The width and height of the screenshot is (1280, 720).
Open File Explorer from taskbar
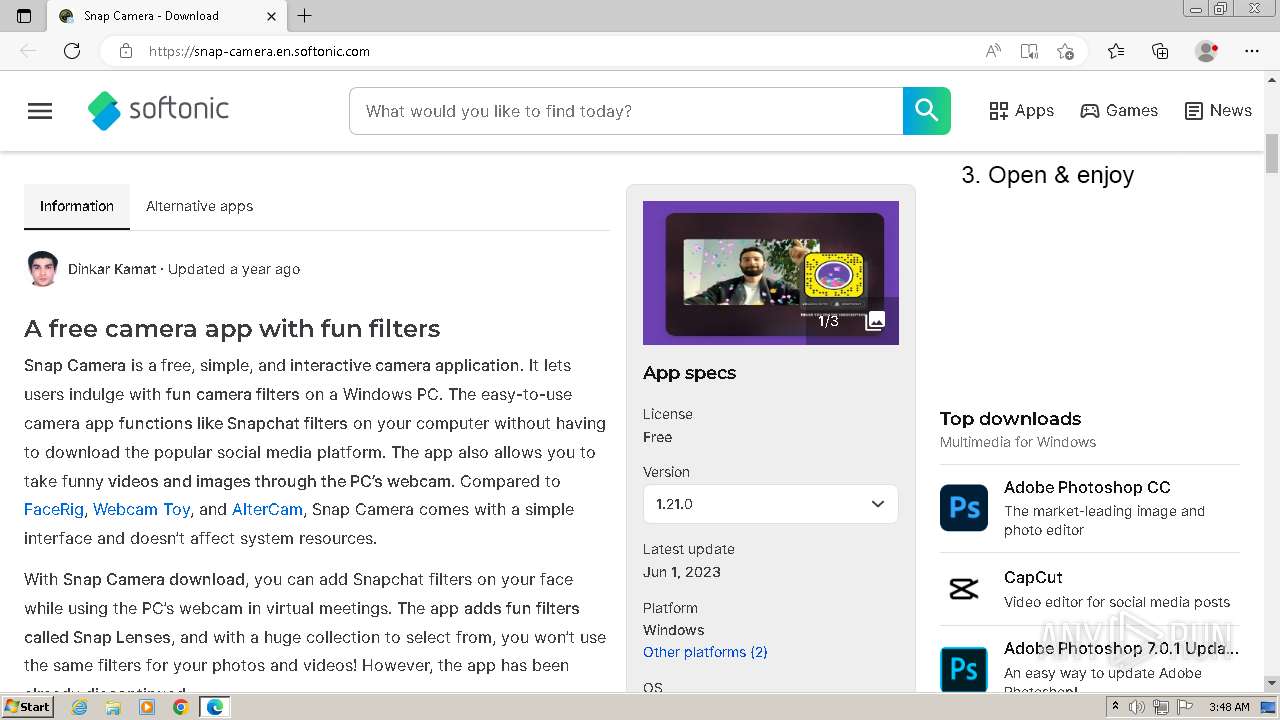(x=113, y=707)
